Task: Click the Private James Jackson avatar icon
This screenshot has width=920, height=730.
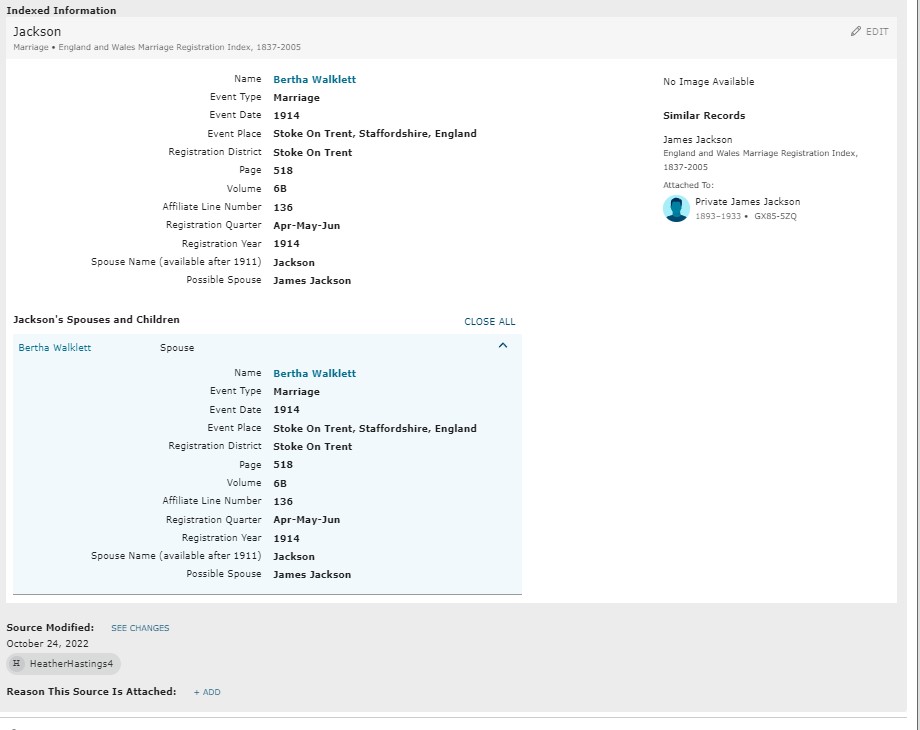Action: pyautogui.click(x=676, y=208)
